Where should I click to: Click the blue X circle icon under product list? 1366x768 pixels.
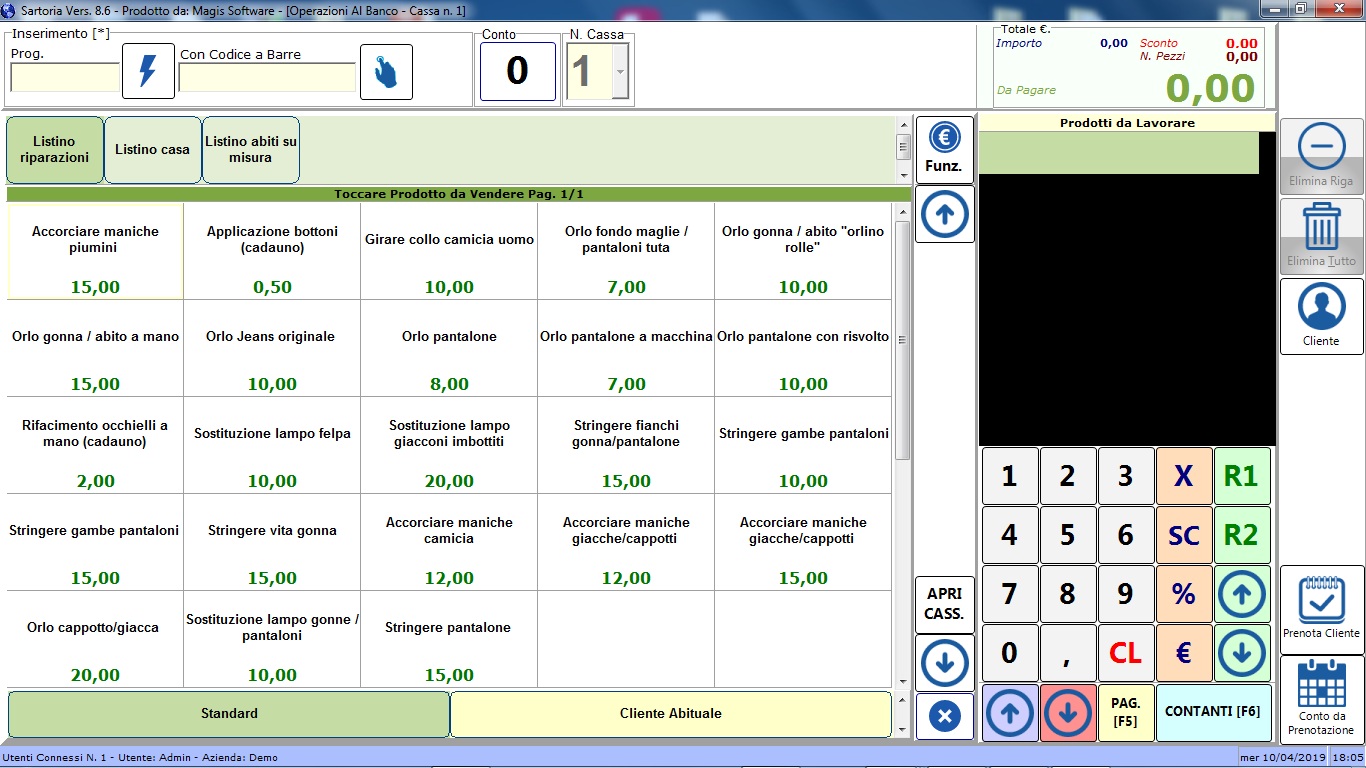[x=944, y=716]
